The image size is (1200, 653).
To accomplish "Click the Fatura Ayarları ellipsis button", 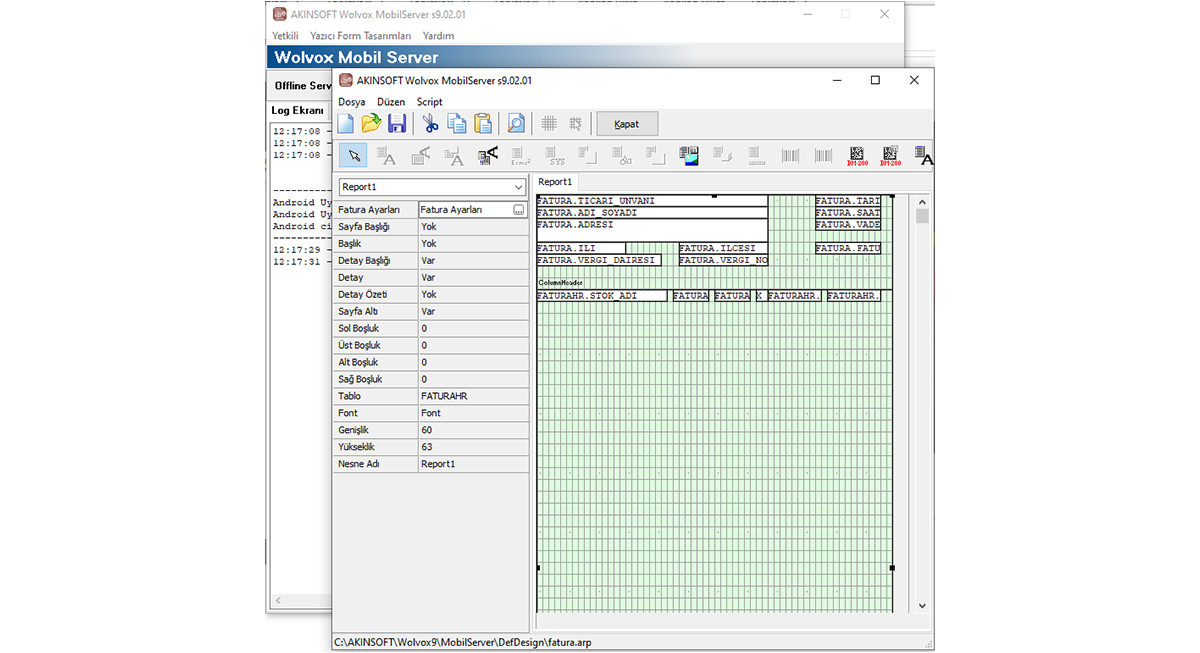I will tap(518, 210).
